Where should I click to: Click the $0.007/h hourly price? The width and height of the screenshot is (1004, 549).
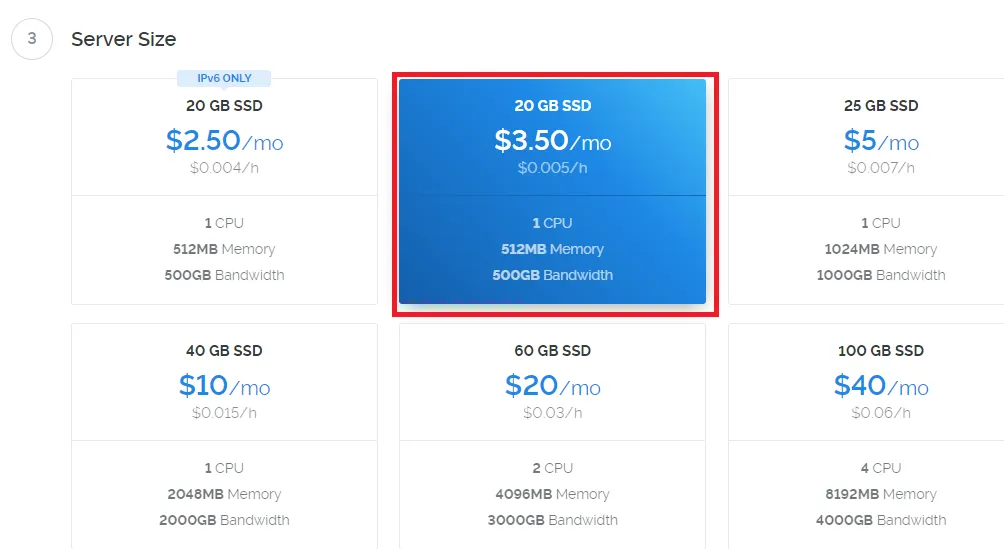pos(881,168)
